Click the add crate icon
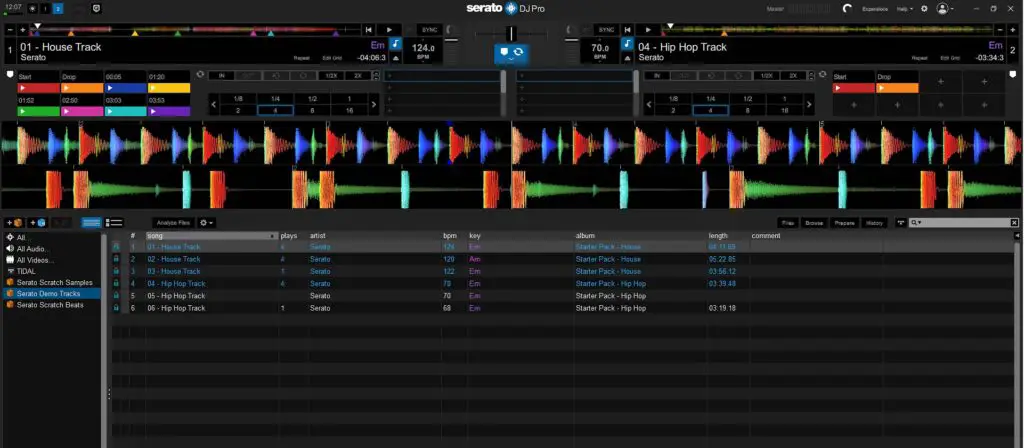The image size is (1024, 448). coord(14,223)
